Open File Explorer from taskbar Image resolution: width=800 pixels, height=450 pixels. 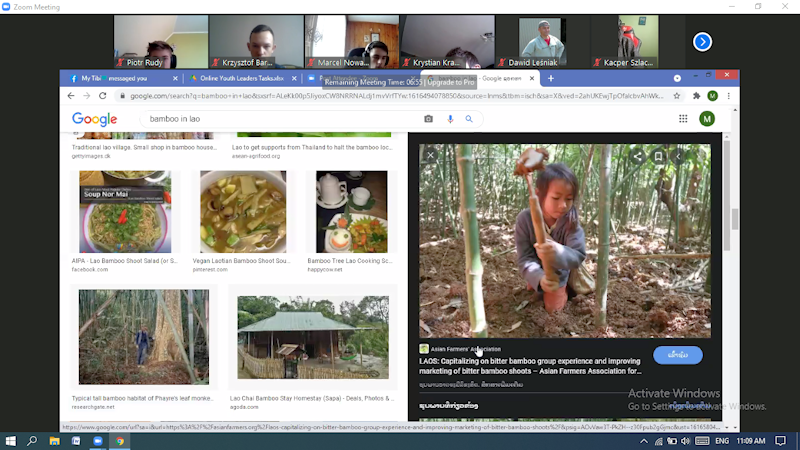pos(54,441)
